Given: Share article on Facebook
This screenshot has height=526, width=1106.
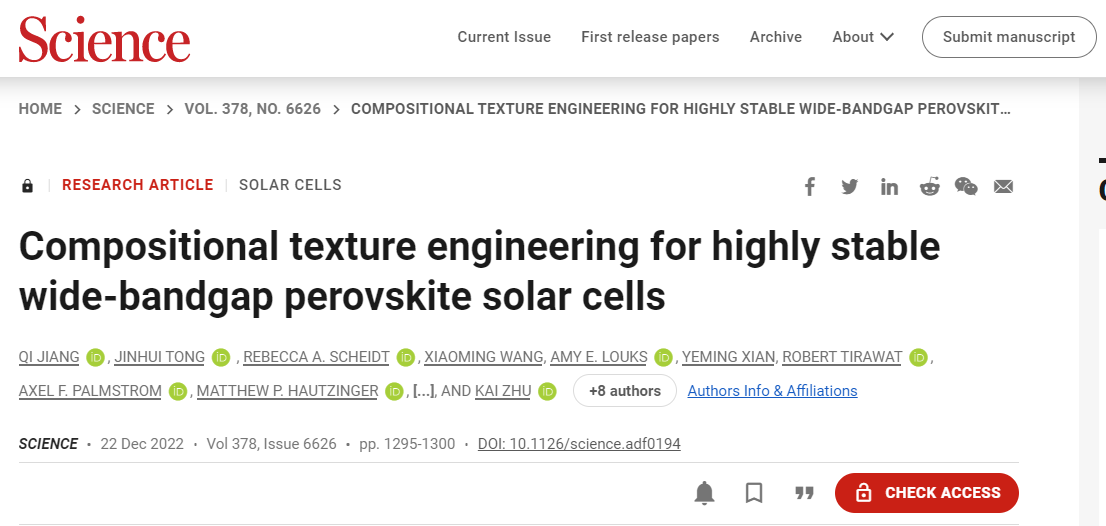Looking at the screenshot, I should 810,186.
